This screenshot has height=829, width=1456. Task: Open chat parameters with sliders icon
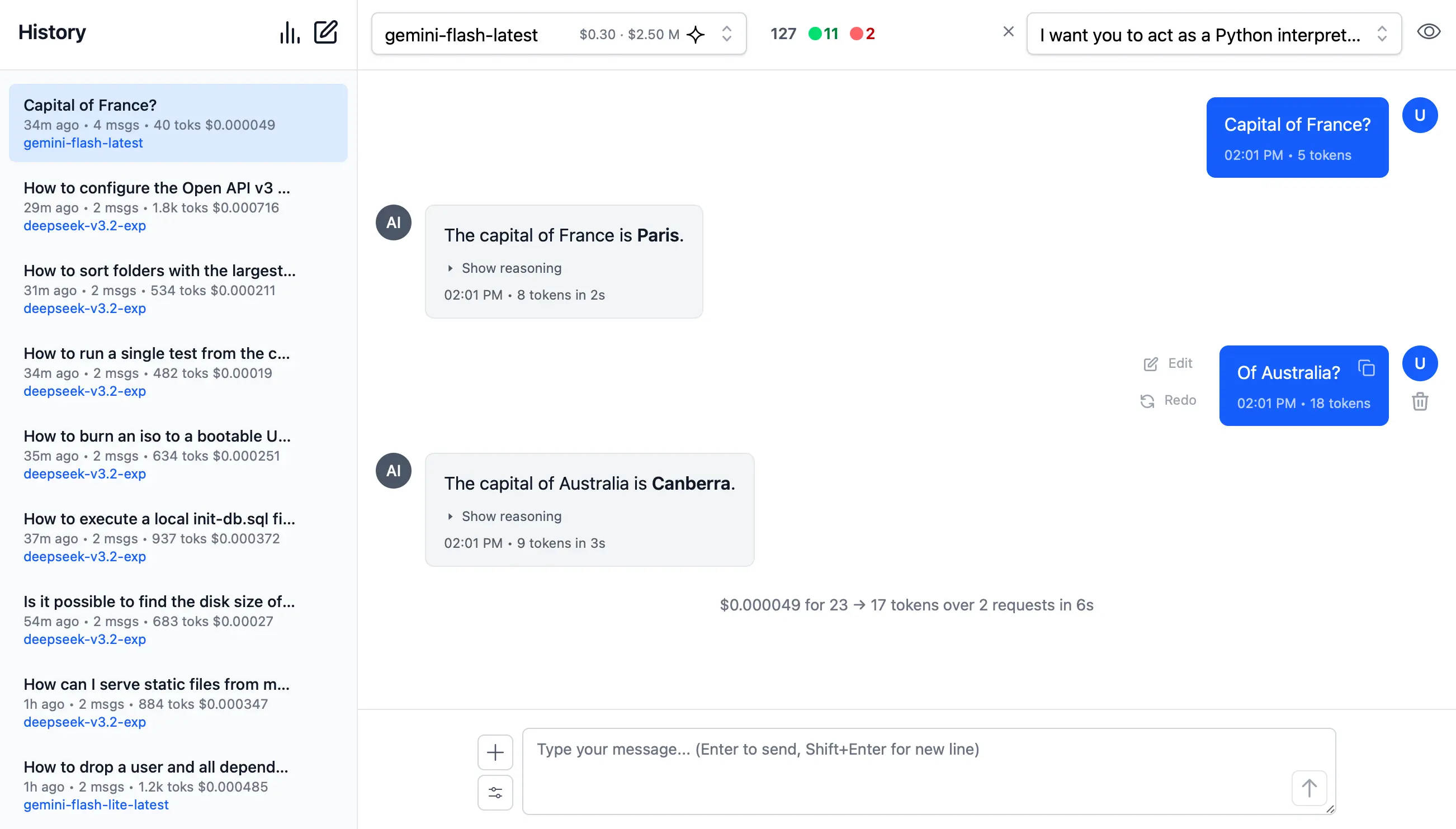[494, 792]
